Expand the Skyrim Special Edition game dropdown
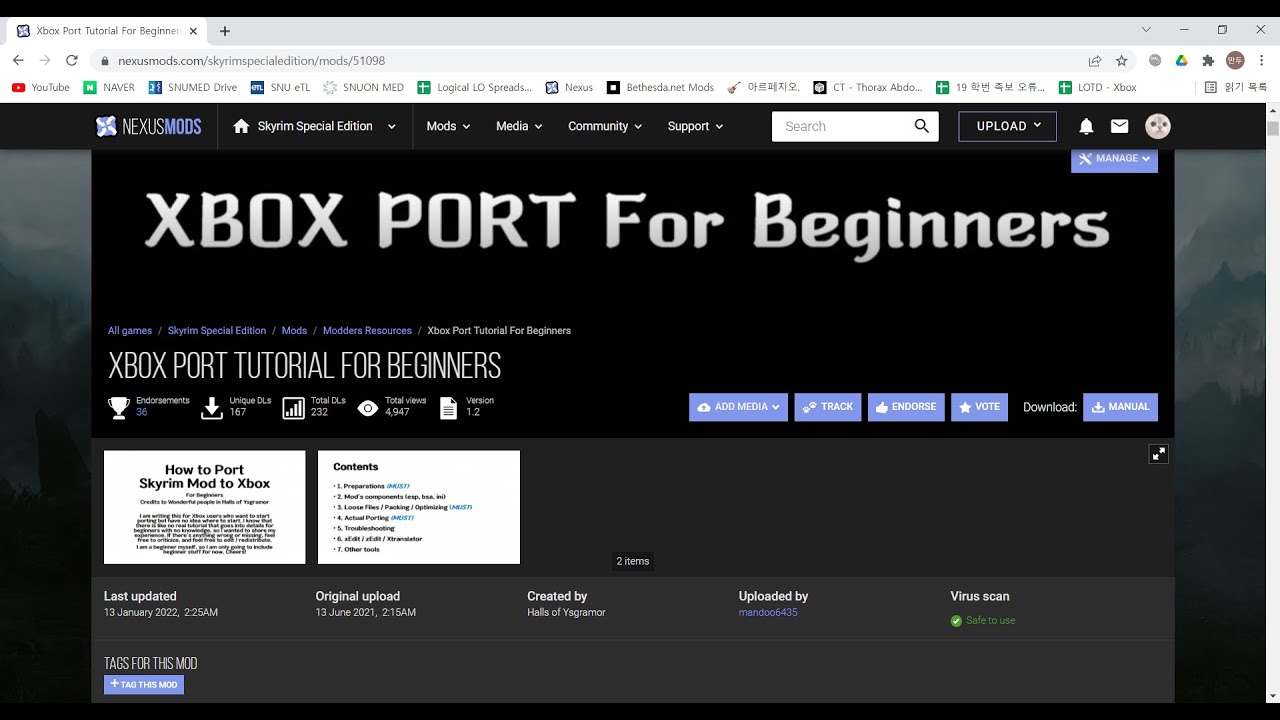This screenshot has height=720, width=1280. tap(391, 127)
